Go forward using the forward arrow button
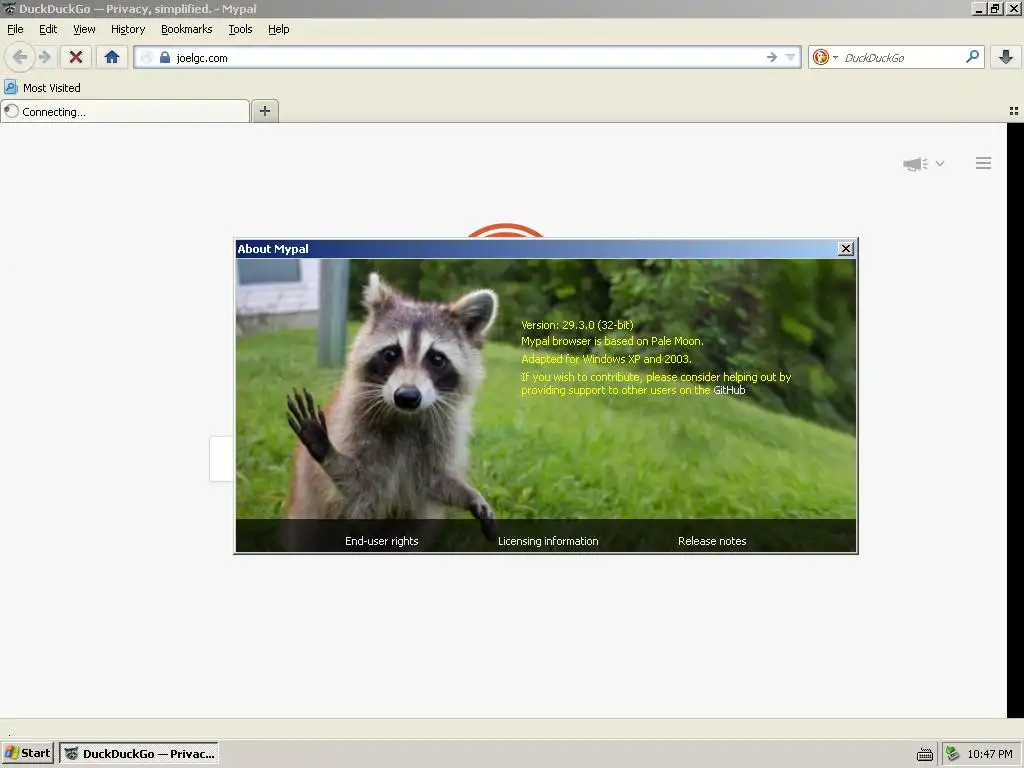Image resolution: width=1024 pixels, height=768 pixels. 44,57
